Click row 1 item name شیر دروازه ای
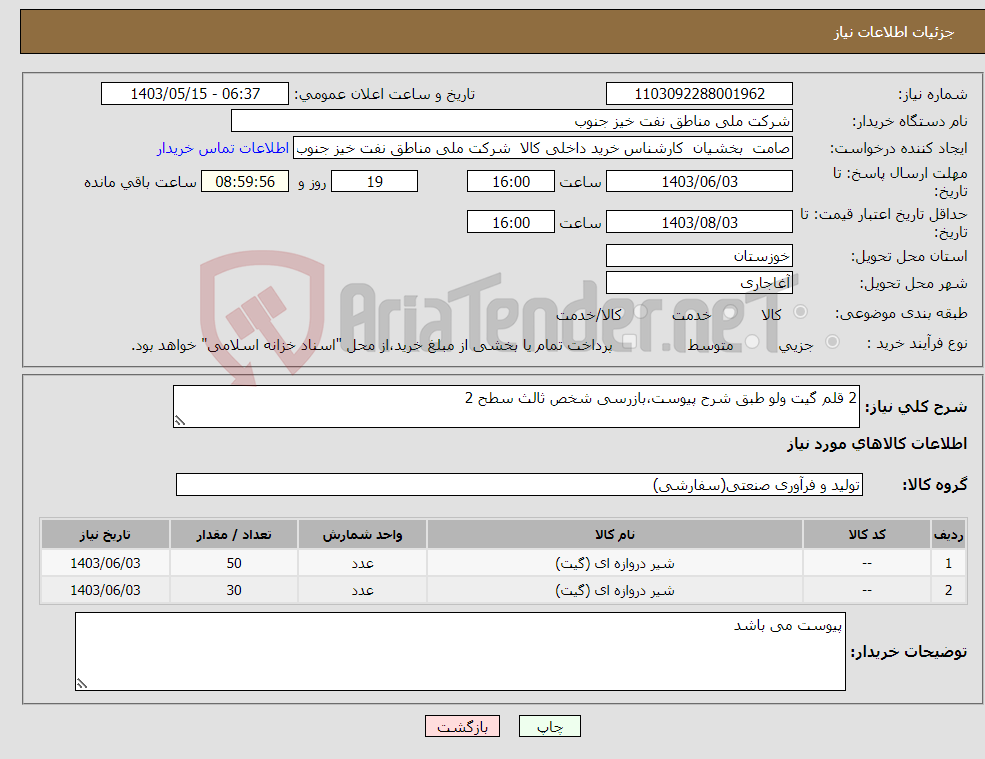985x759 pixels. point(615,564)
